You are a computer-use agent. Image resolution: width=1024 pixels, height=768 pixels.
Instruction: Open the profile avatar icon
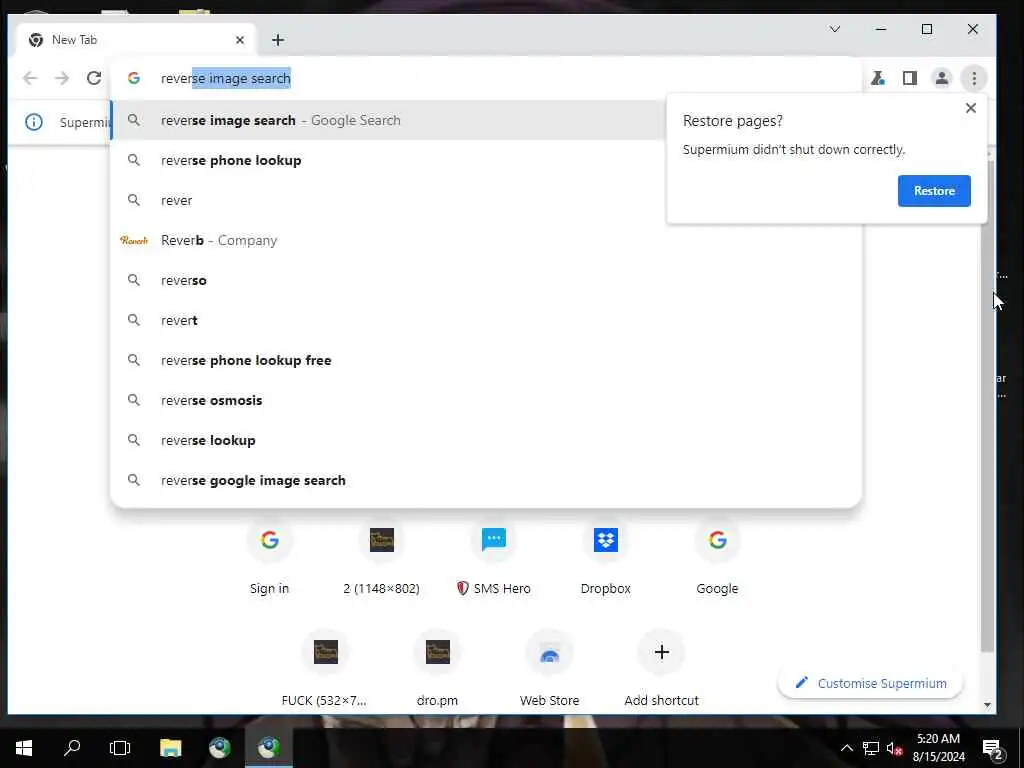coord(942,78)
